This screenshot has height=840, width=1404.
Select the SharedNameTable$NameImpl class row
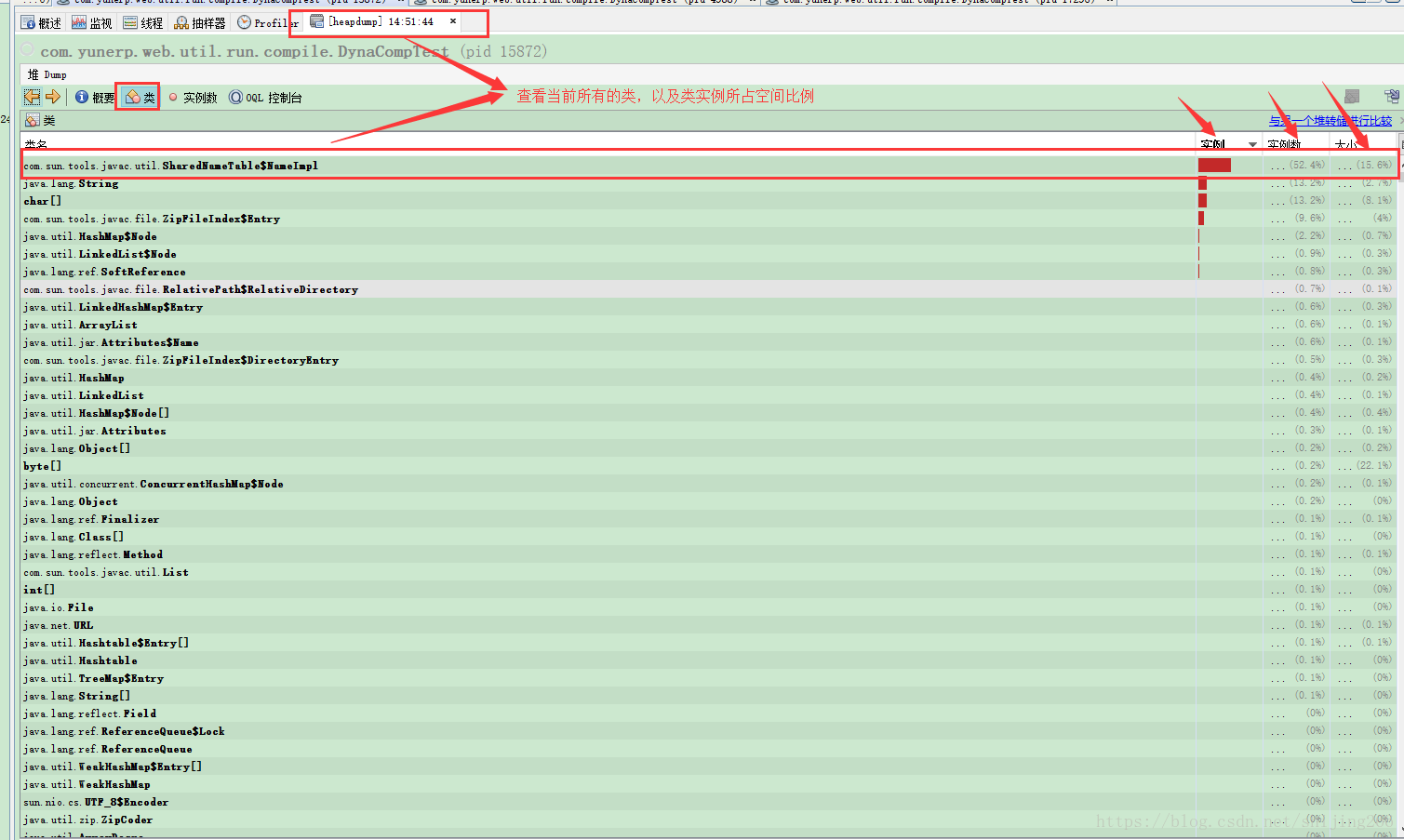(710, 166)
